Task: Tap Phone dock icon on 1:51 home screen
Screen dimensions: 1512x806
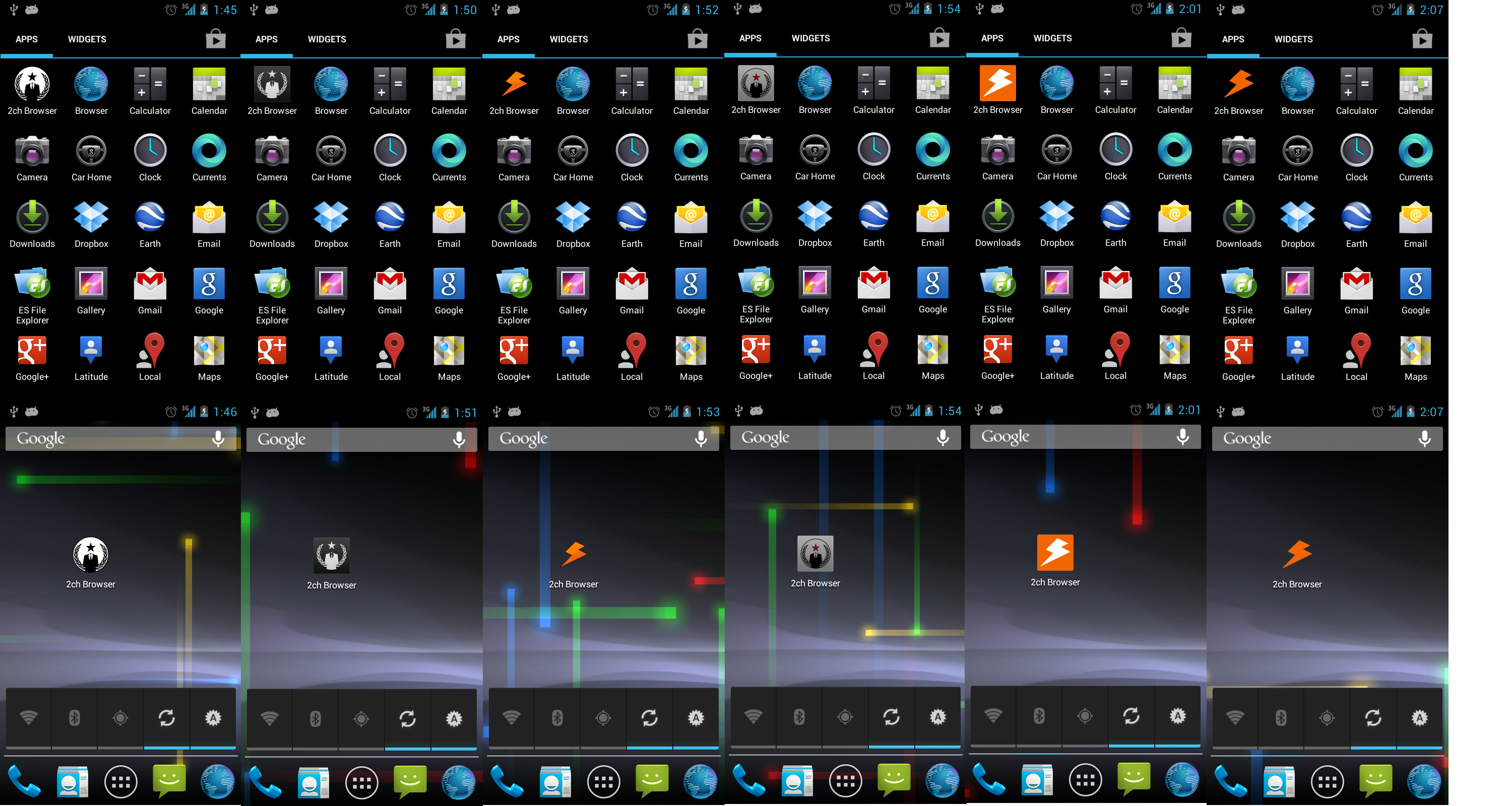Action: [265, 782]
